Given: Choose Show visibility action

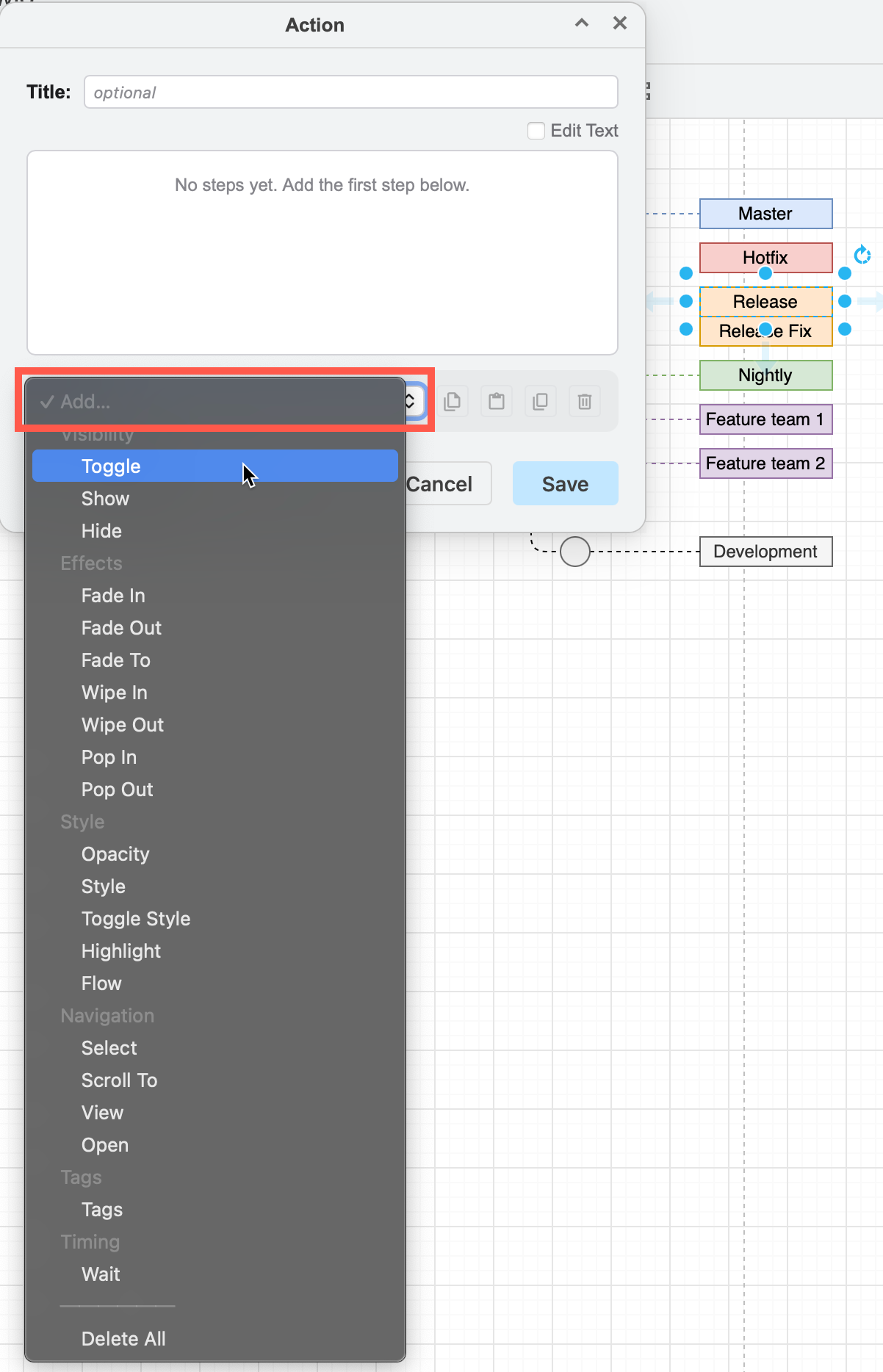Looking at the screenshot, I should tap(215, 498).
